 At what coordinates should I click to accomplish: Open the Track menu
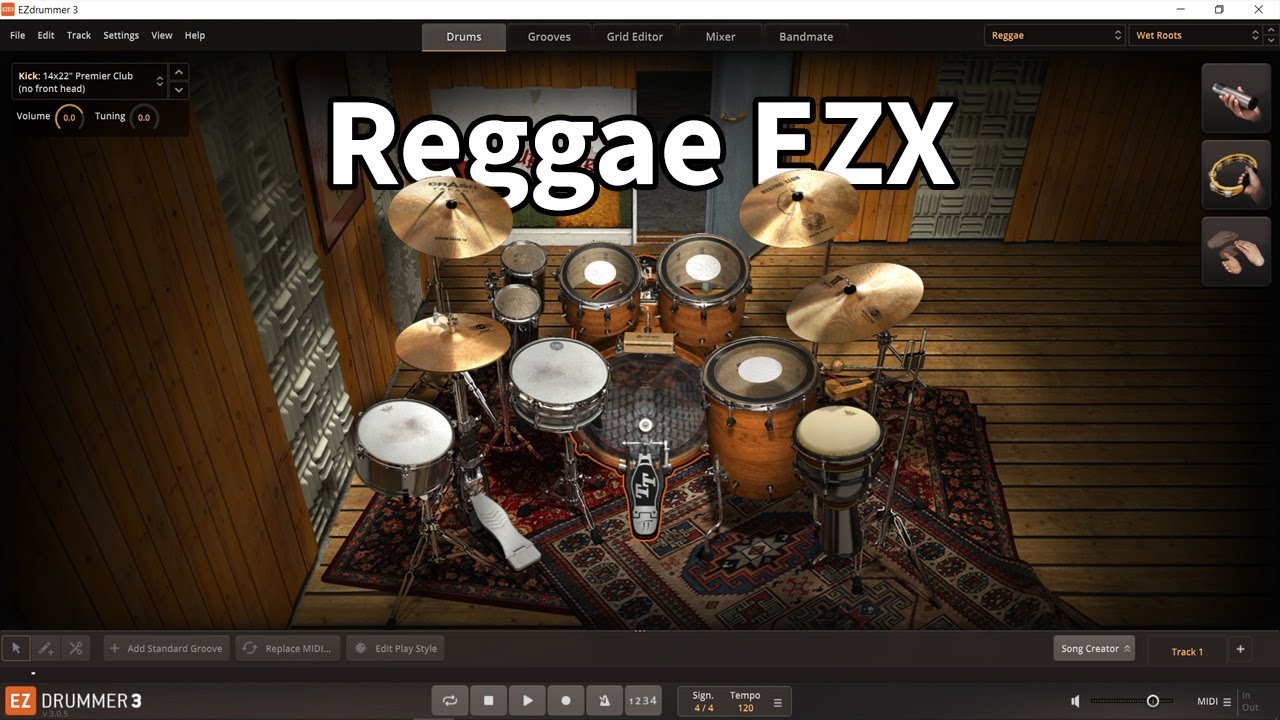click(79, 35)
